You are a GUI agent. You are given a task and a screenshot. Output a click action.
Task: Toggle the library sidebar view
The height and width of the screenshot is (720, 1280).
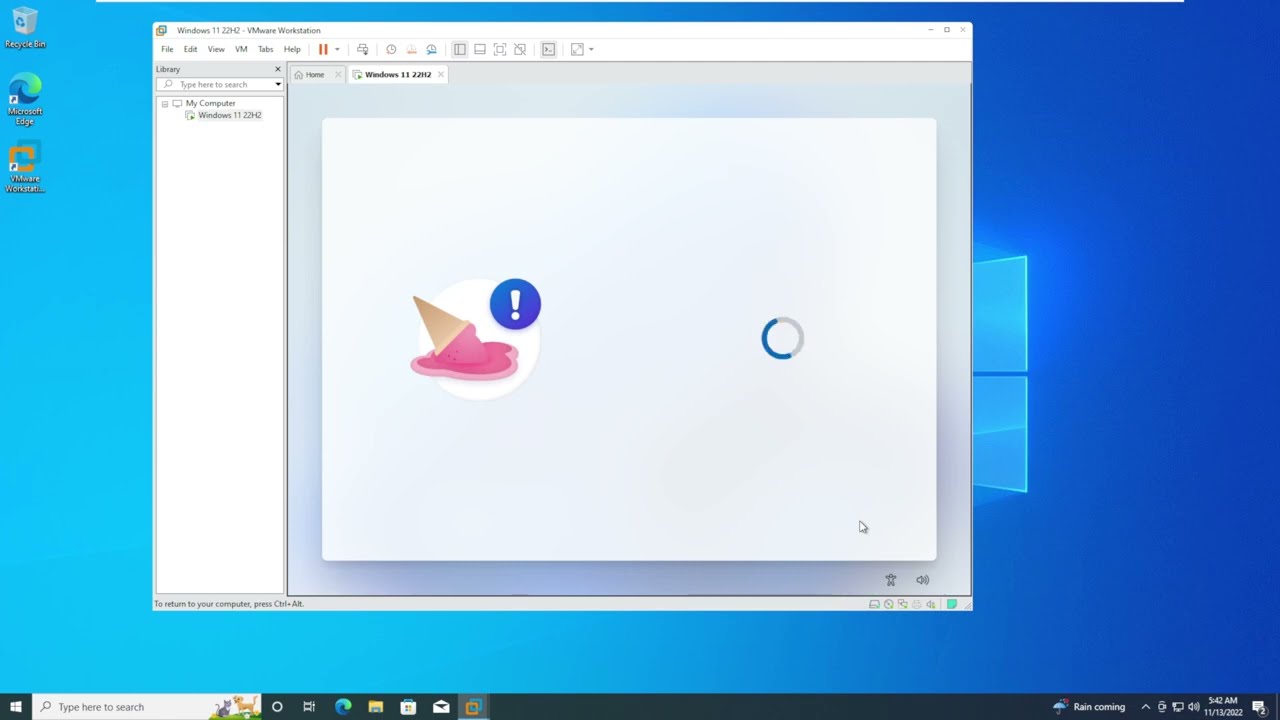pyautogui.click(x=460, y=49)
